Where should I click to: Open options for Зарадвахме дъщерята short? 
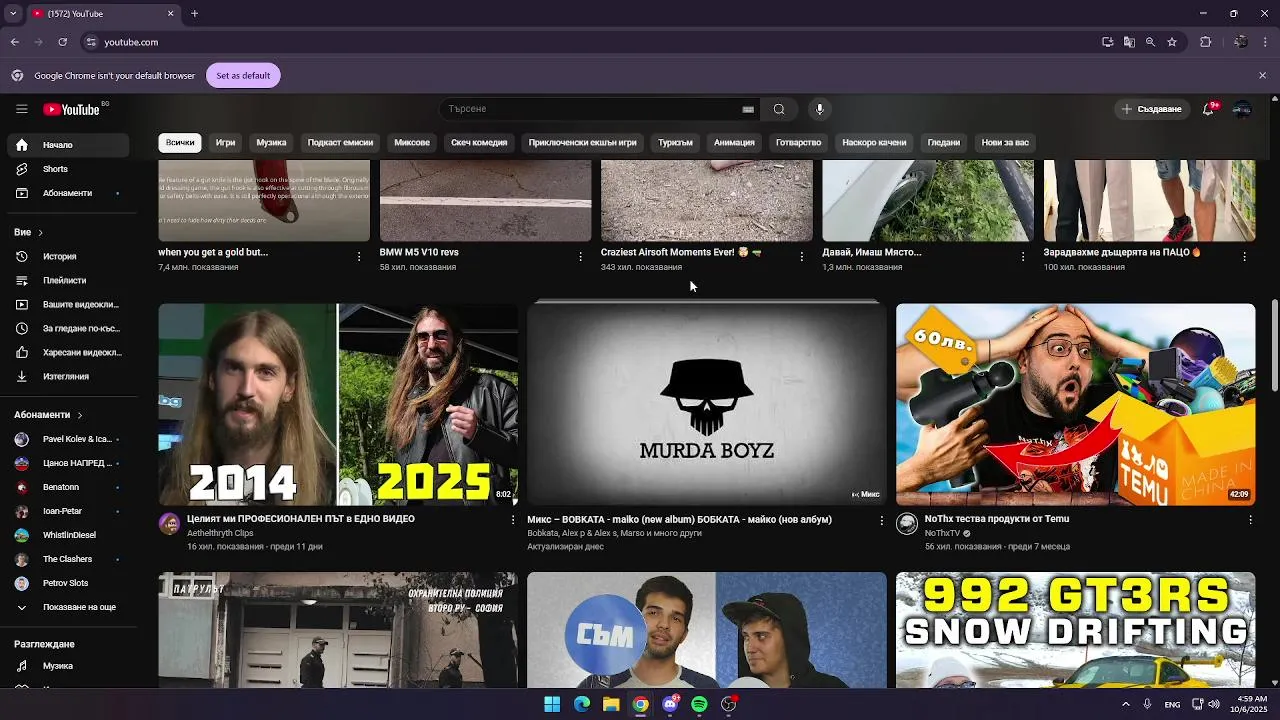(1244, 257)
